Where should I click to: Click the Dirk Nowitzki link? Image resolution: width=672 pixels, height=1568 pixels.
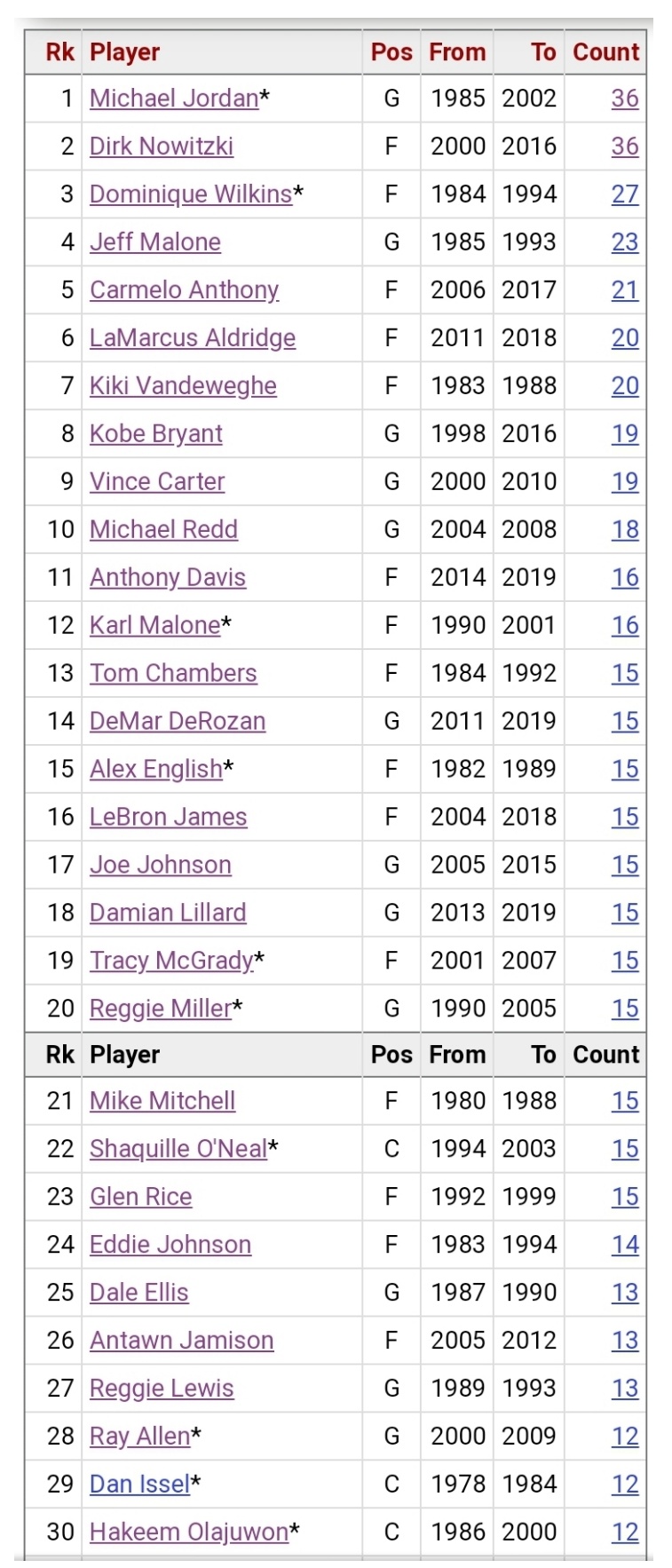(x=161, y=147)
